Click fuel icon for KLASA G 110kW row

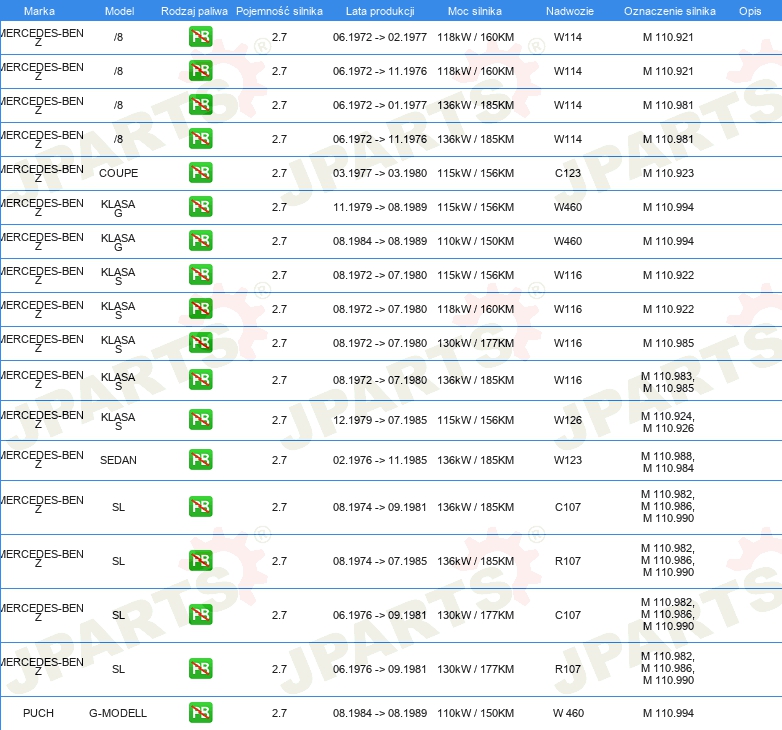pyautogui.click(x=200, y=241)
